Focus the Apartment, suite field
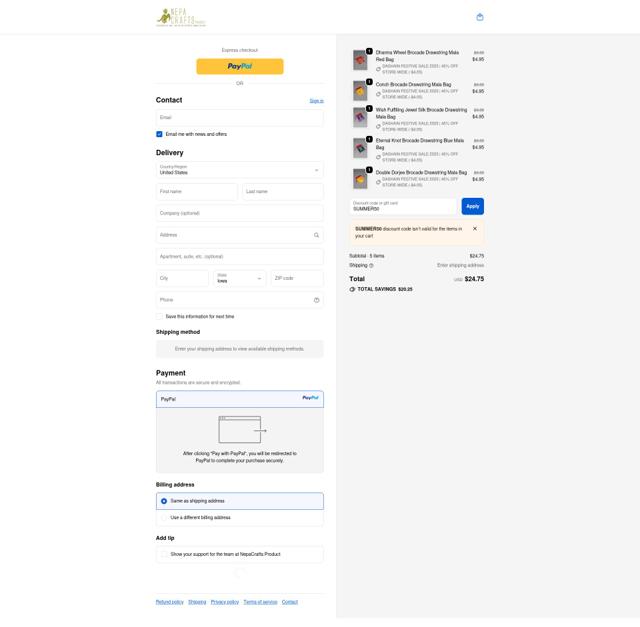 click(x=240, y=257)
